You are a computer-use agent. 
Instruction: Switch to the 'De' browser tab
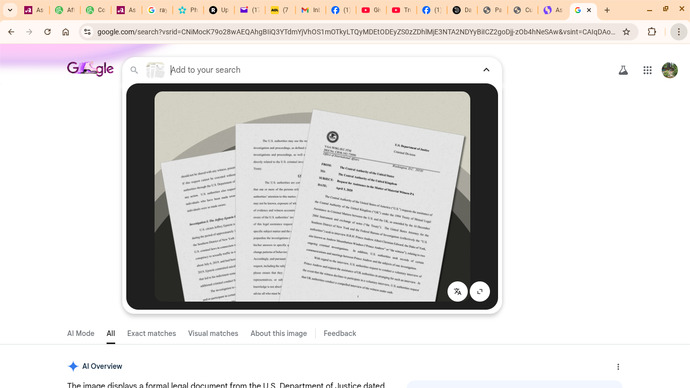click(x=462, y=10)
